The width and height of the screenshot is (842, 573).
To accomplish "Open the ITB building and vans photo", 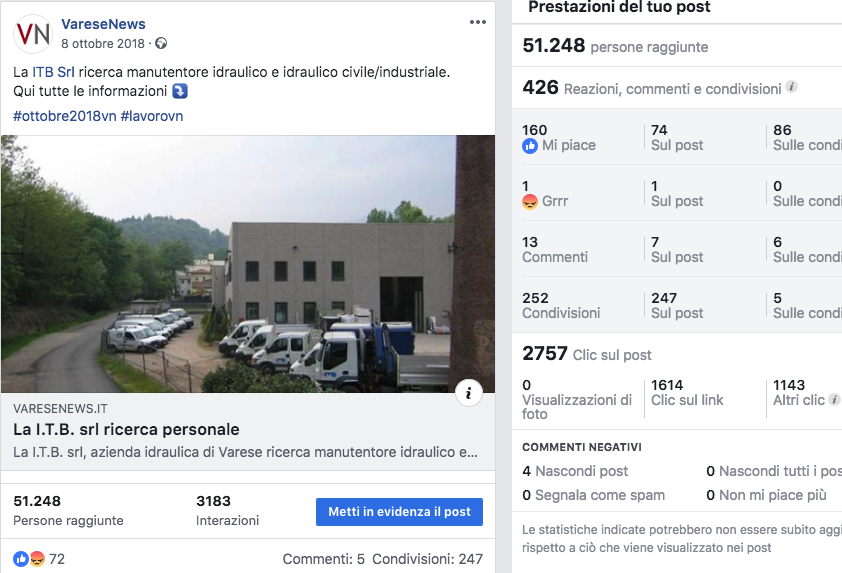I will 248,264.
